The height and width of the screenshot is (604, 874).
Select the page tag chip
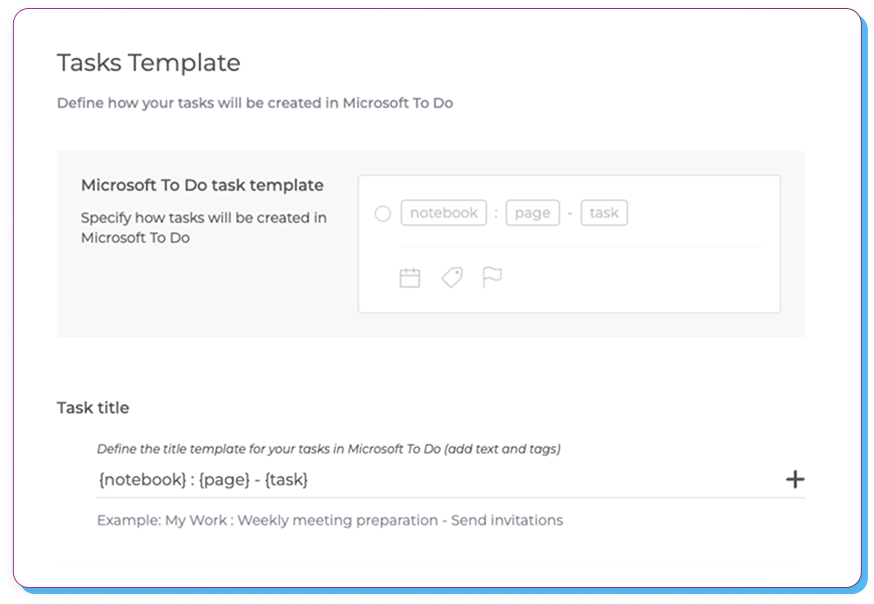(x=532, y=213)
